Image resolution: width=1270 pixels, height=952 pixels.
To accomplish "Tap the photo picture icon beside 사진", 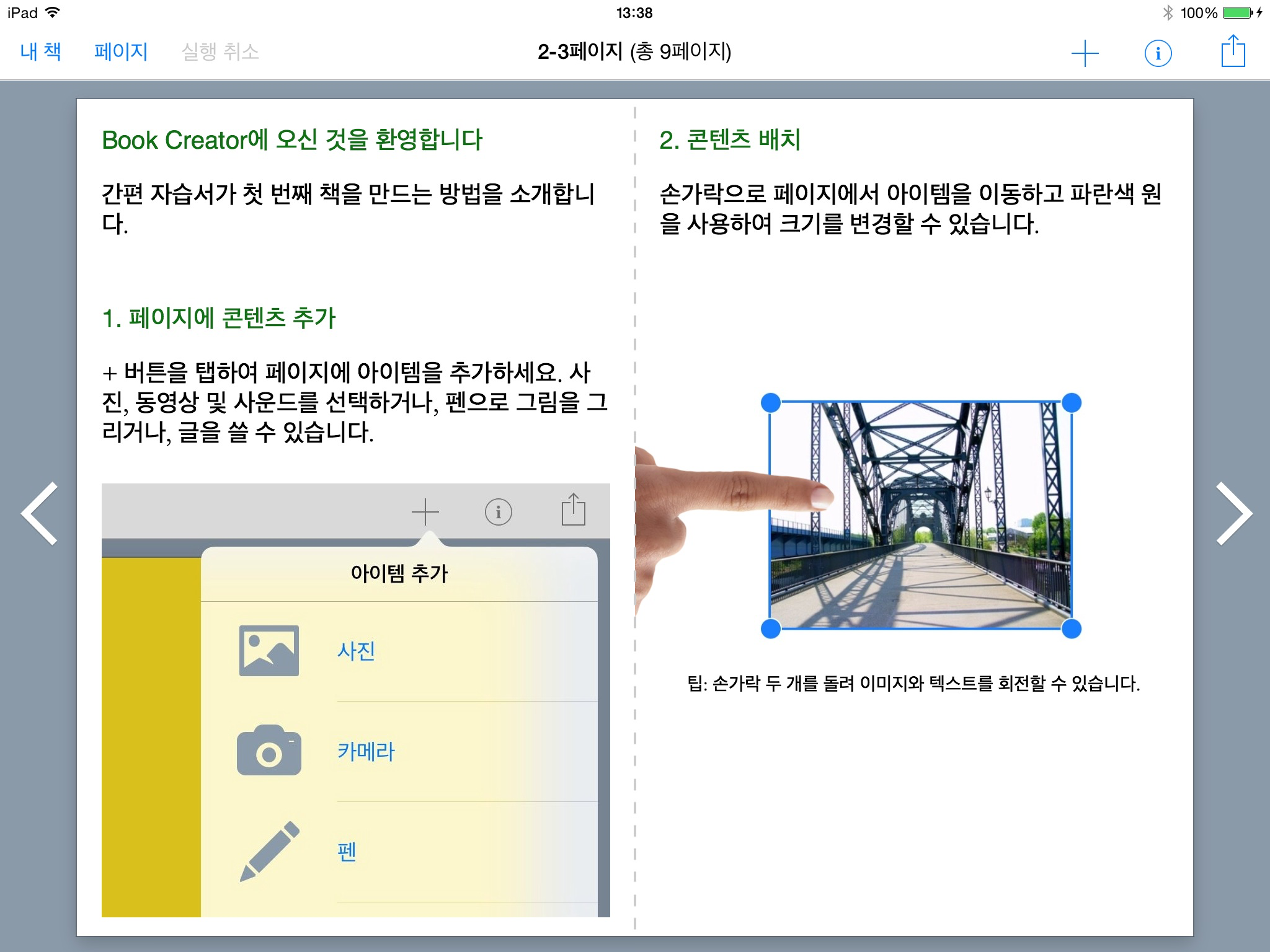I will [269, 650].
